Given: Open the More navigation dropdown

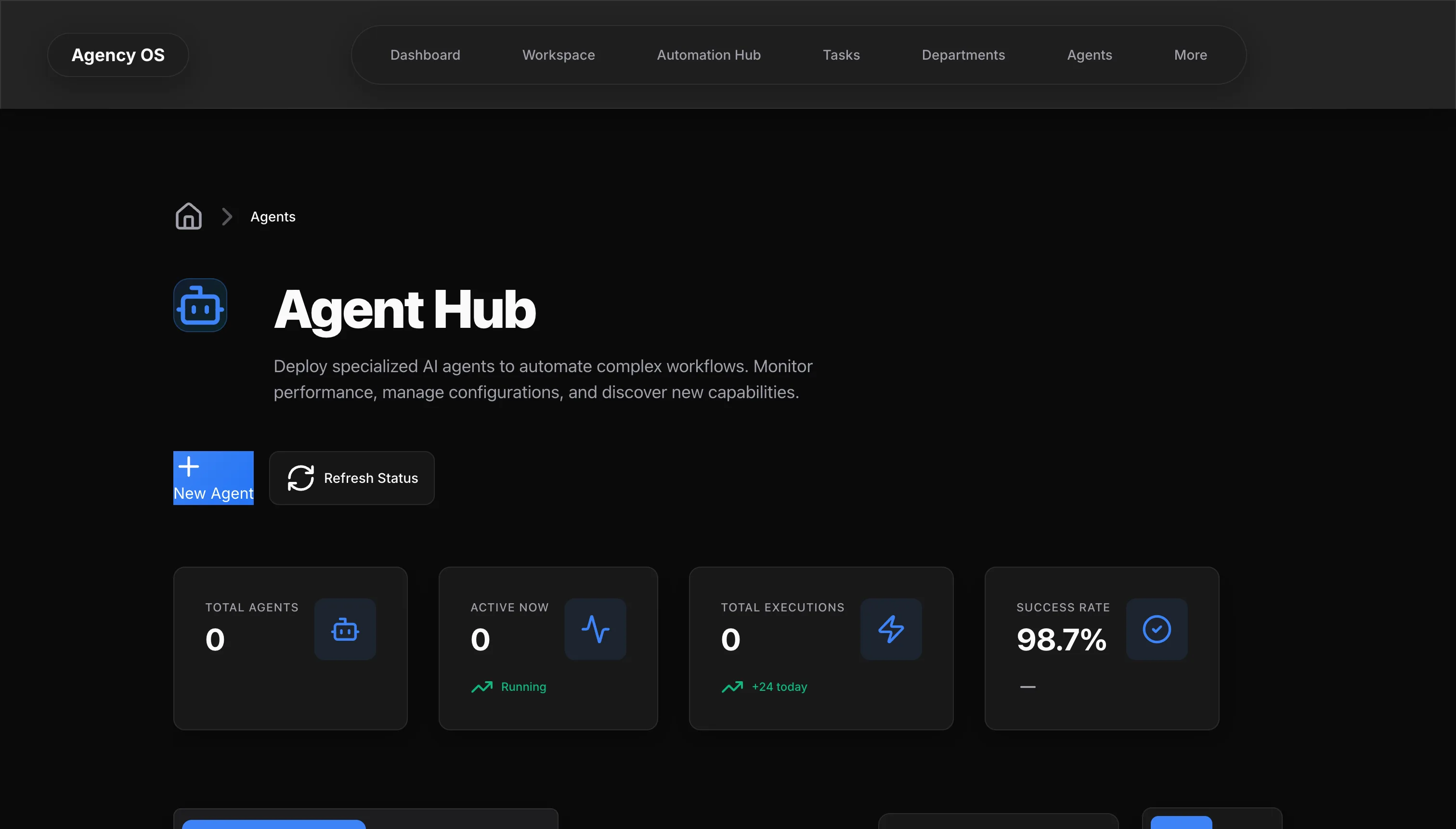Looking at the screenshot, I should pos(1190,55).
